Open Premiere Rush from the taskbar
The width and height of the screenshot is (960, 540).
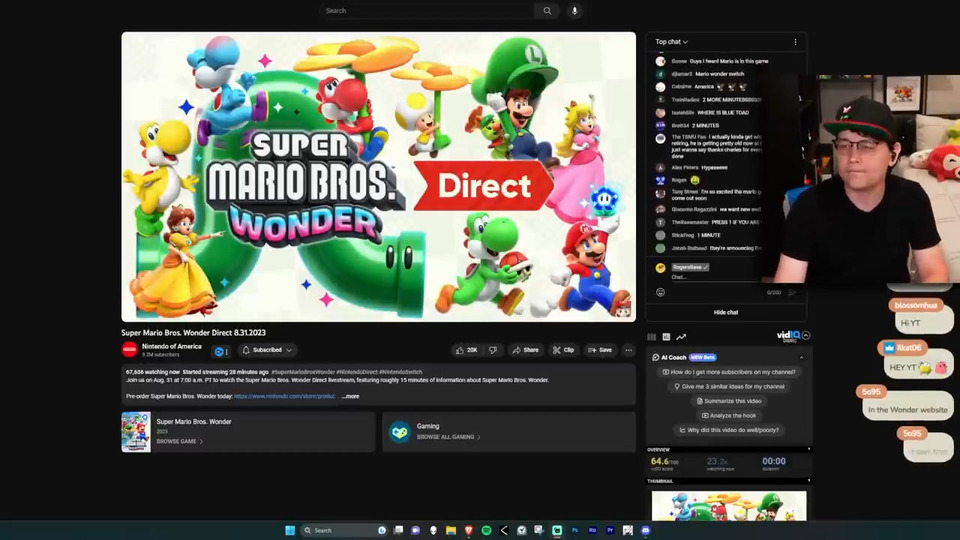[592, 530]
